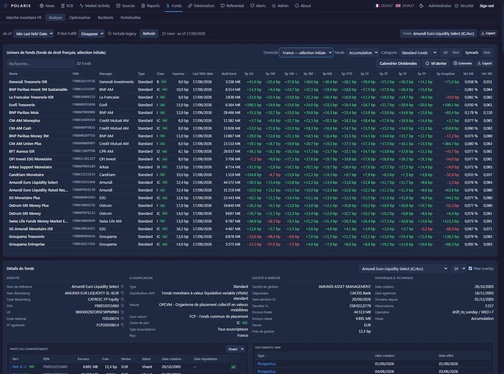The image size is (504, 374).
Task: Toggle the Peer overlay checkbox
Action: click(x=470, y=268)
